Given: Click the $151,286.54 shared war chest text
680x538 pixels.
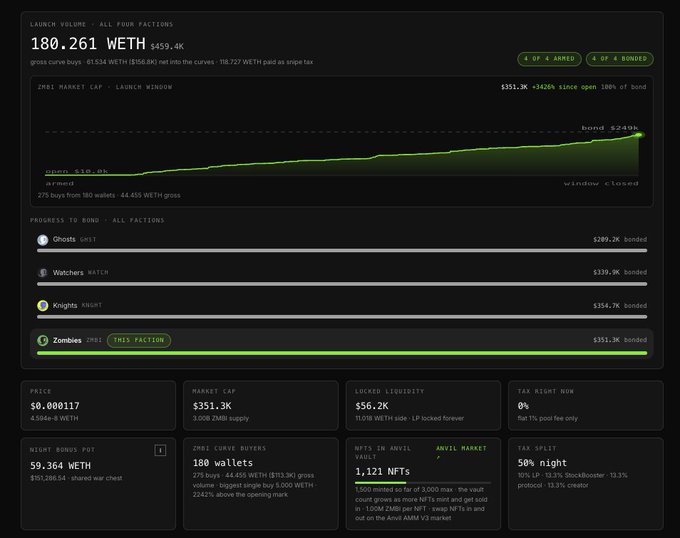Looking at the screenshot, I should click(x=76, y=478).
